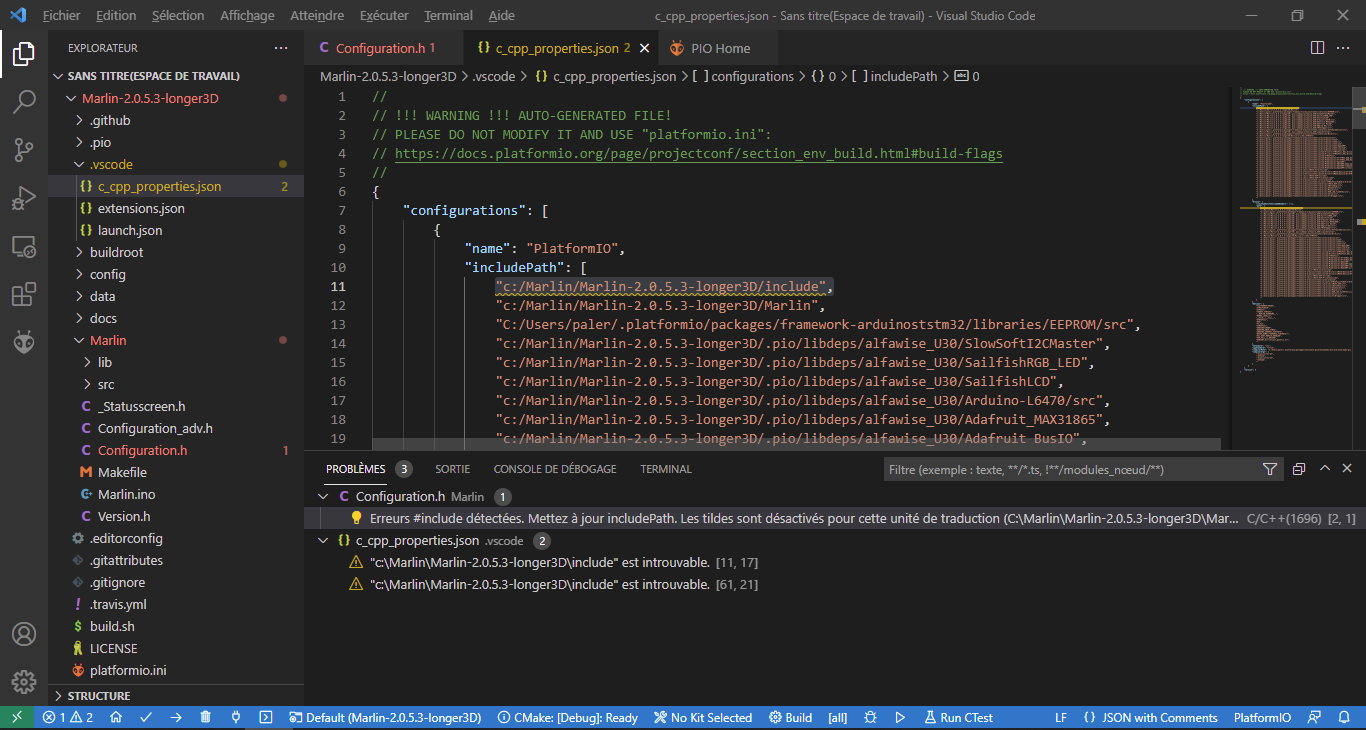Image resolution: width=1366 pixels, height=730 pixels.
Task: Click the LF end-of-line indicator
Action: point(1061,718)
